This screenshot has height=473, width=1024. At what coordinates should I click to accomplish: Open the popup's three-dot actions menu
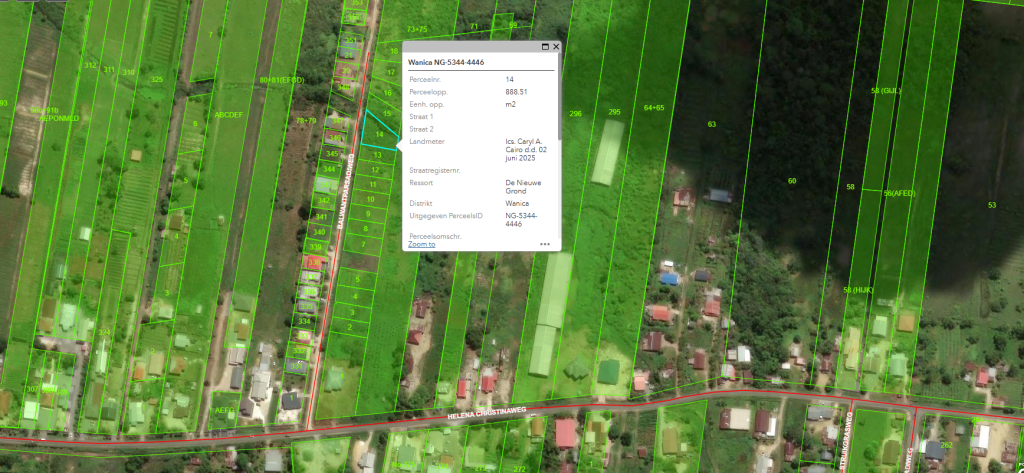pos(545,243)
